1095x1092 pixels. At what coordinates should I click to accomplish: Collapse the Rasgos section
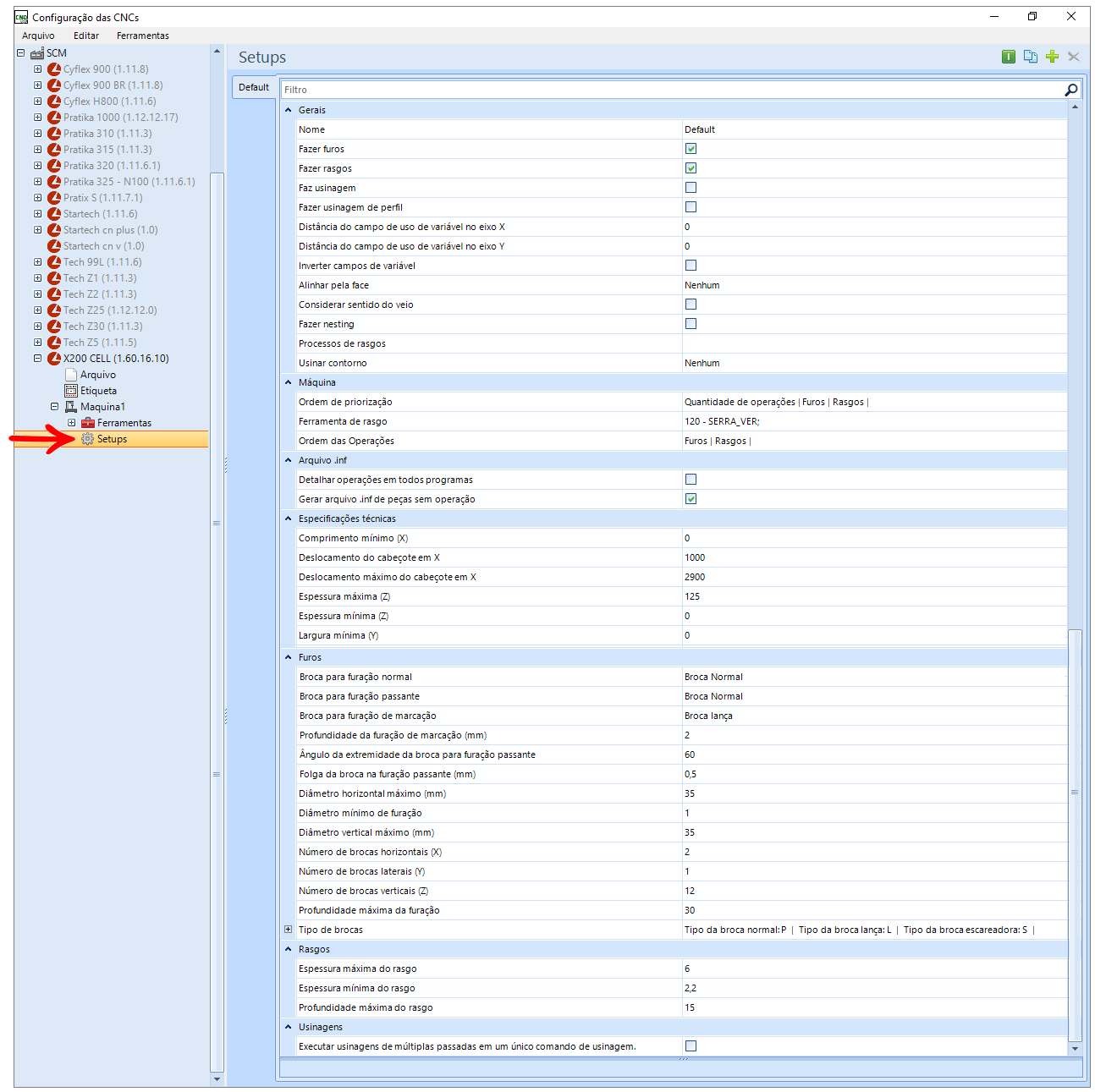tap(288, 949)
